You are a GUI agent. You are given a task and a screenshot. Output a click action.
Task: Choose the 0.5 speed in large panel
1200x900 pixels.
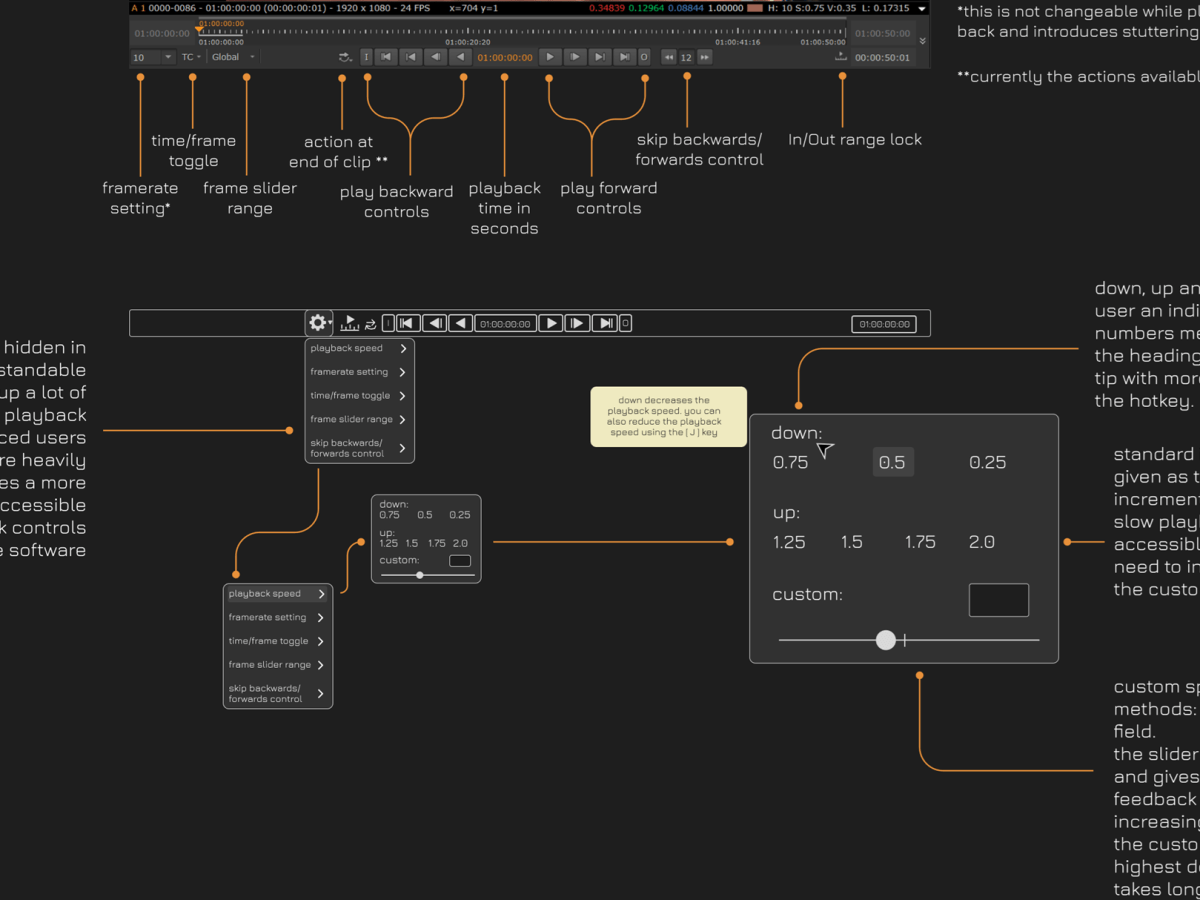[892, 462]
